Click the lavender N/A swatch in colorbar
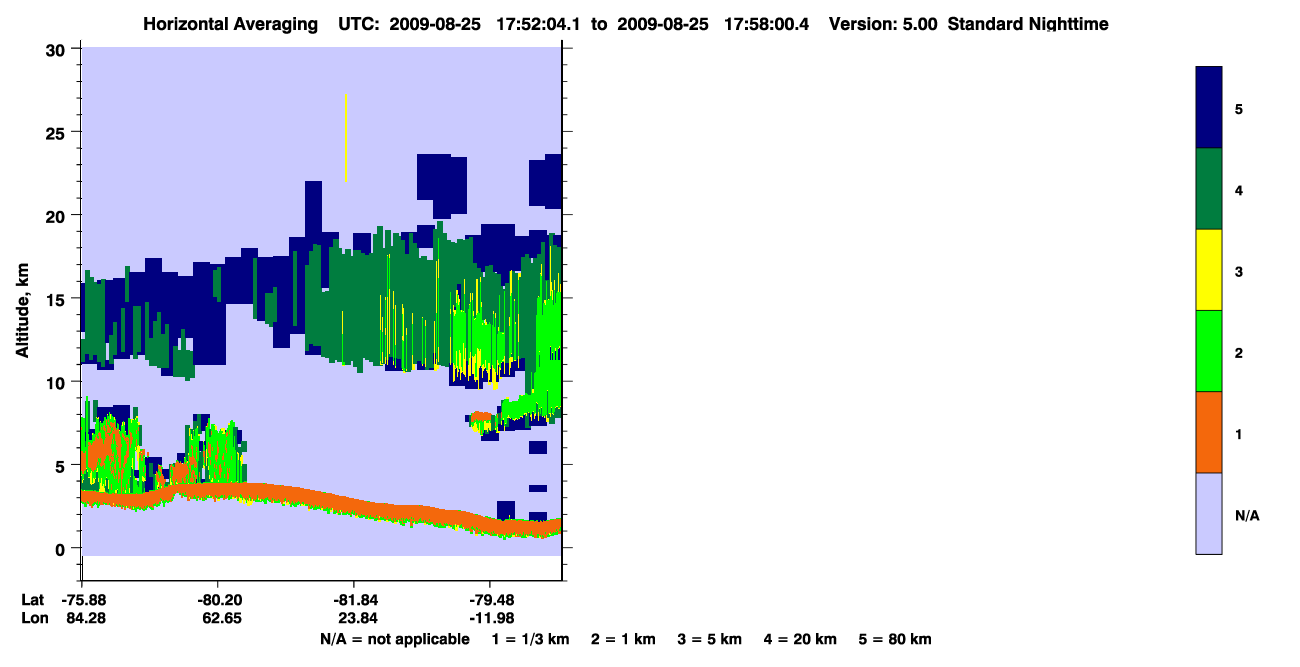The image size is (1300, 667). point(1209,513)
